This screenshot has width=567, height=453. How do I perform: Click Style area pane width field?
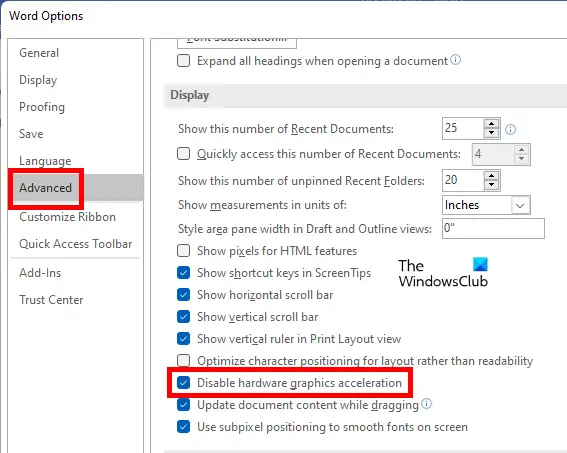coord(493,228)
